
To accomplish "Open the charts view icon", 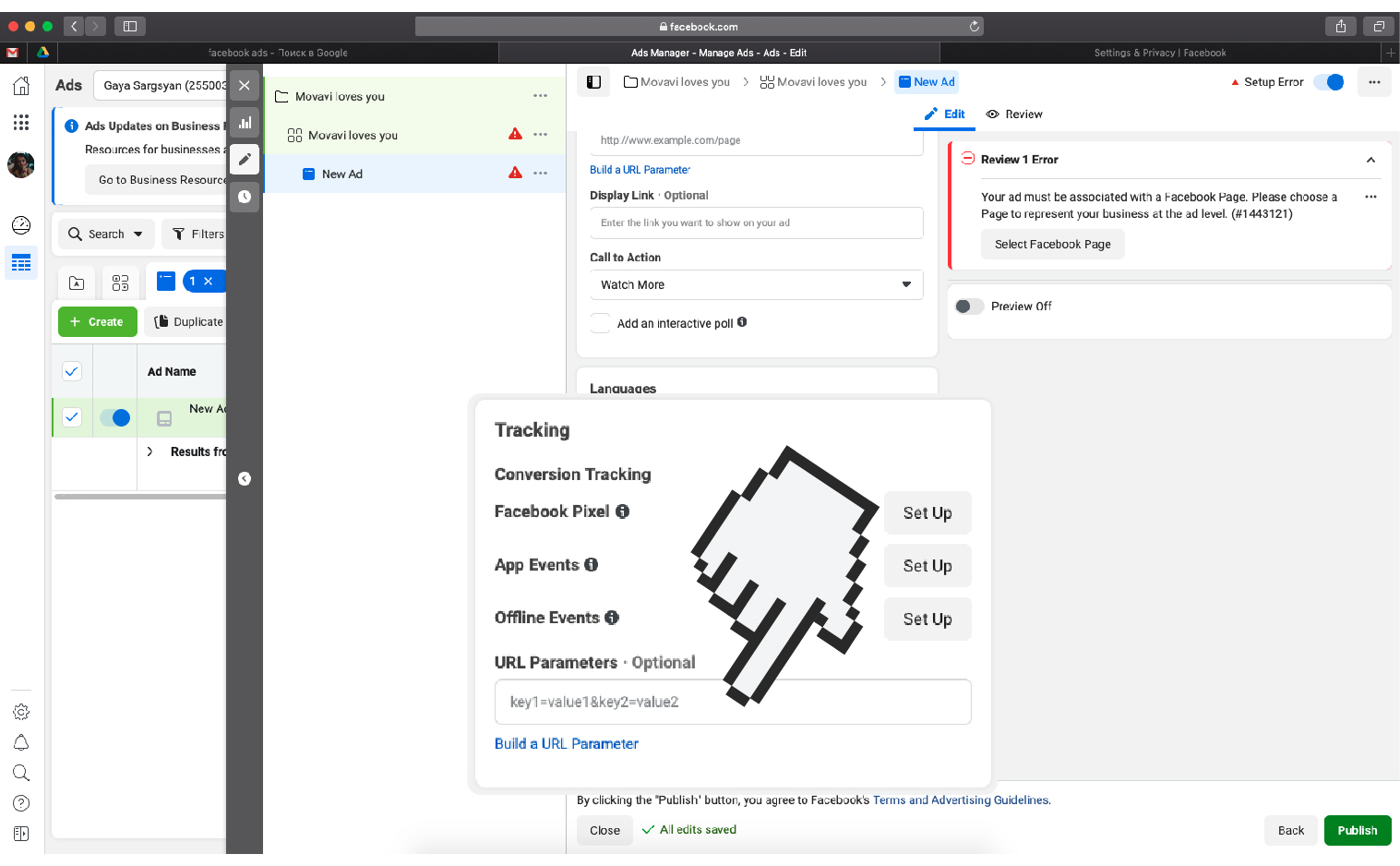I will (245, 122).
